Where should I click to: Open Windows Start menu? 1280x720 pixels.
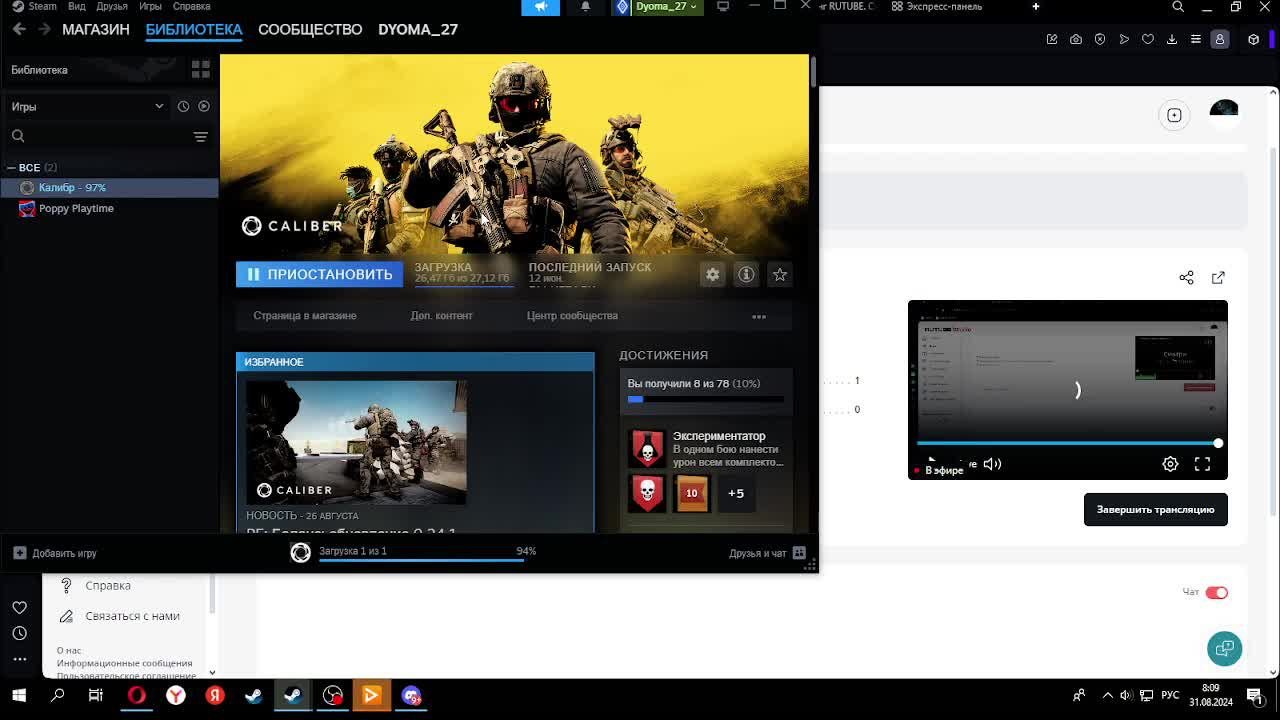[x=19, y=695]
